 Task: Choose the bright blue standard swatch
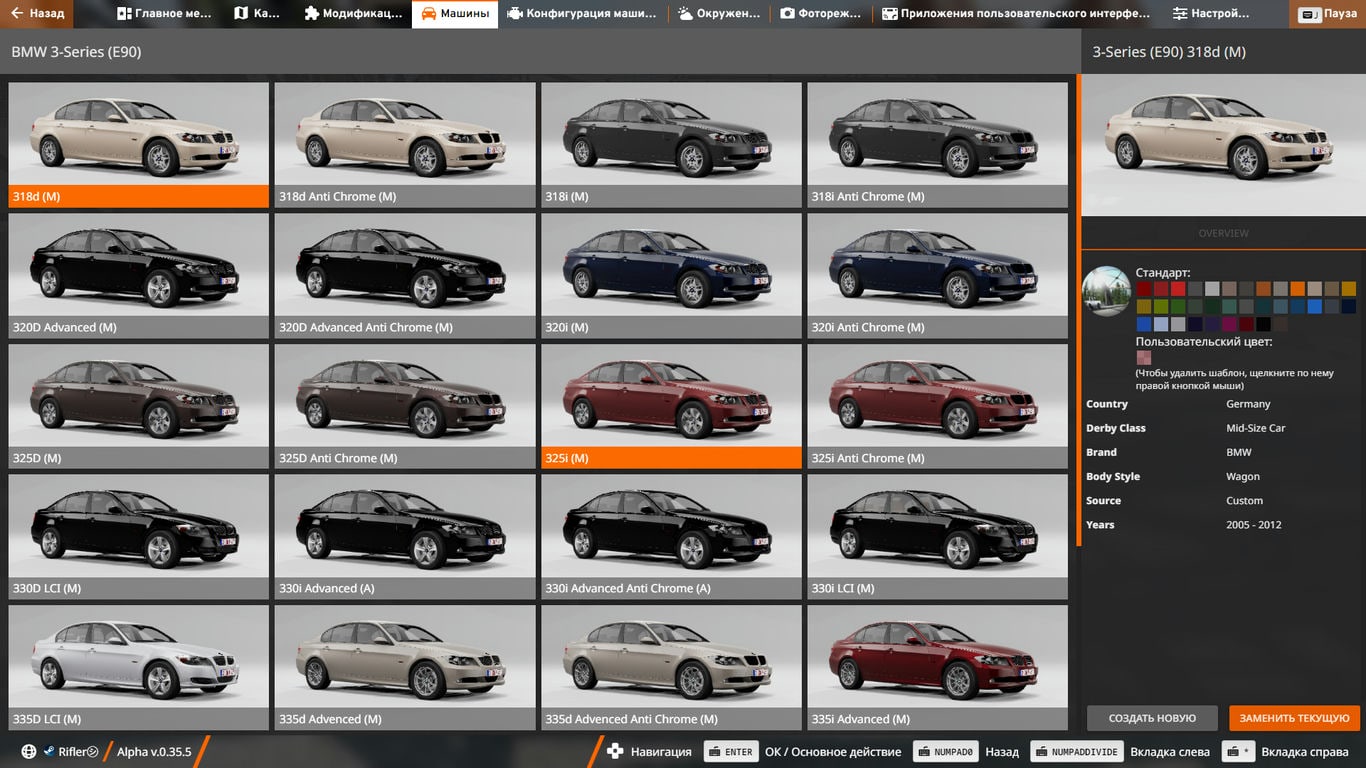tap(1315, 306)
